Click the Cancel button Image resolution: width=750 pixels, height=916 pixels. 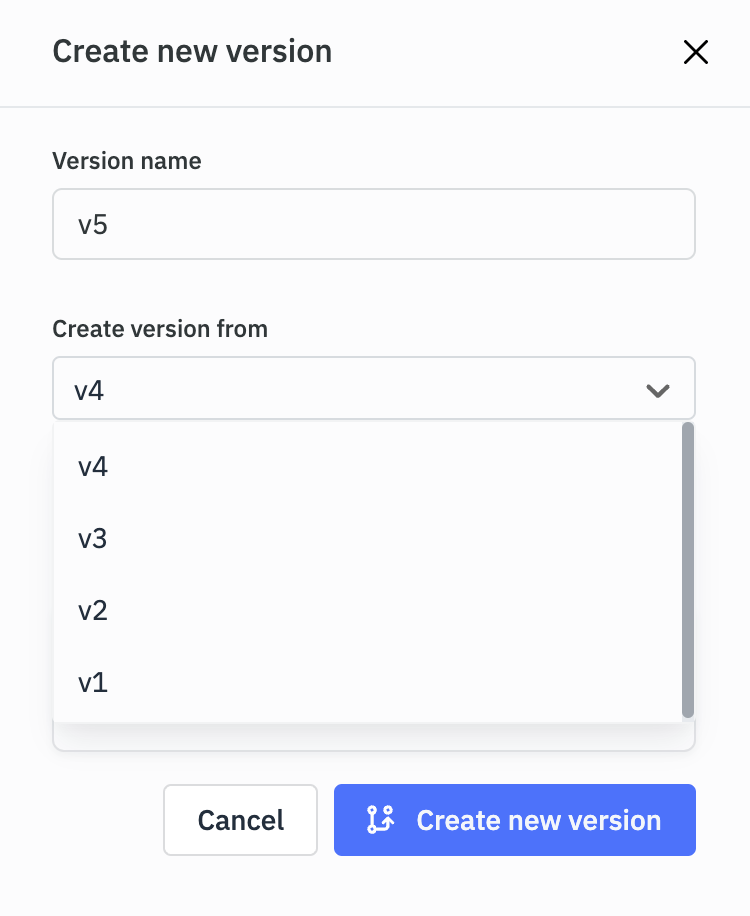pos(240,820)
